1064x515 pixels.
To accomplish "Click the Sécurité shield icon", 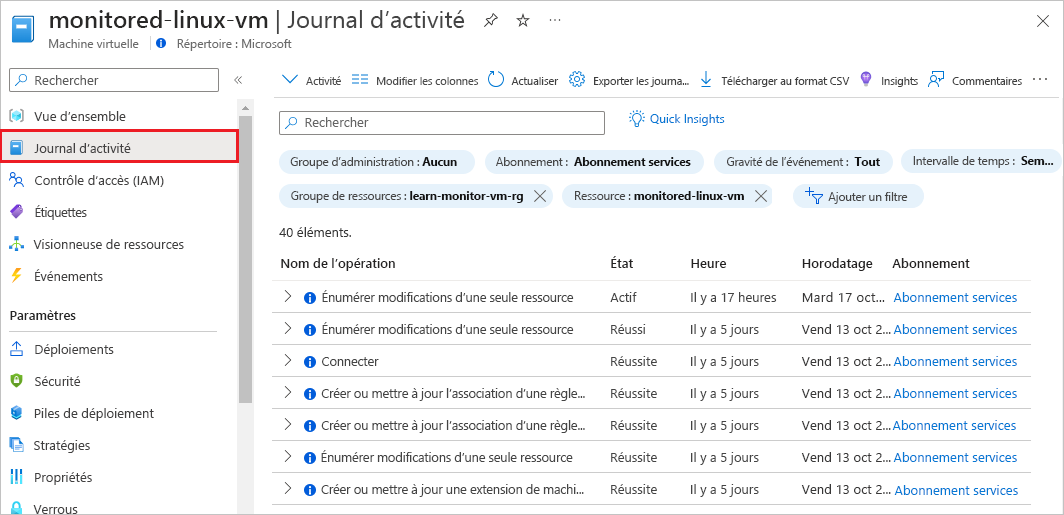I will point(17,381).
